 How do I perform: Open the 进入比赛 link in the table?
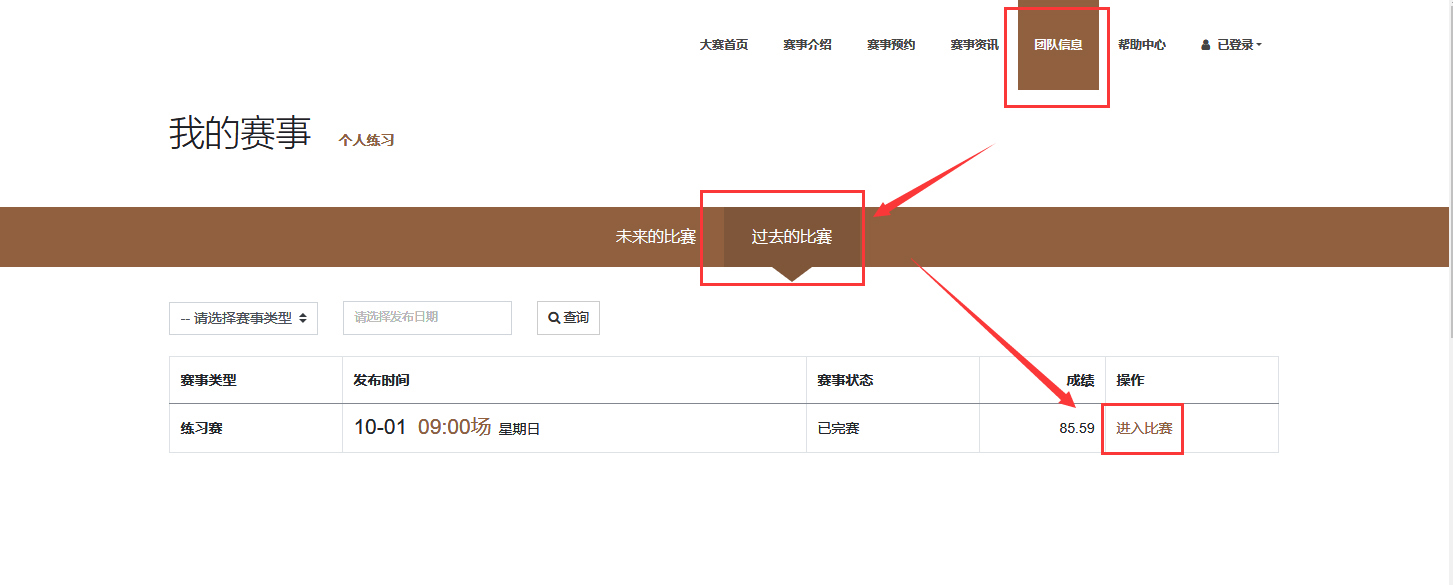click(x=1144, y=428)
